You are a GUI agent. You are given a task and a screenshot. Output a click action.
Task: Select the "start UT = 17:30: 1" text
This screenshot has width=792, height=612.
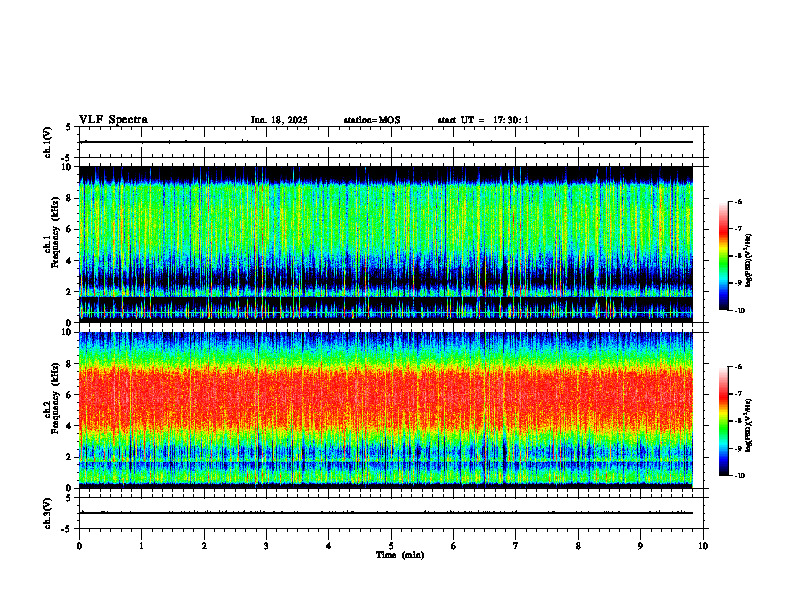pos(483,120)
